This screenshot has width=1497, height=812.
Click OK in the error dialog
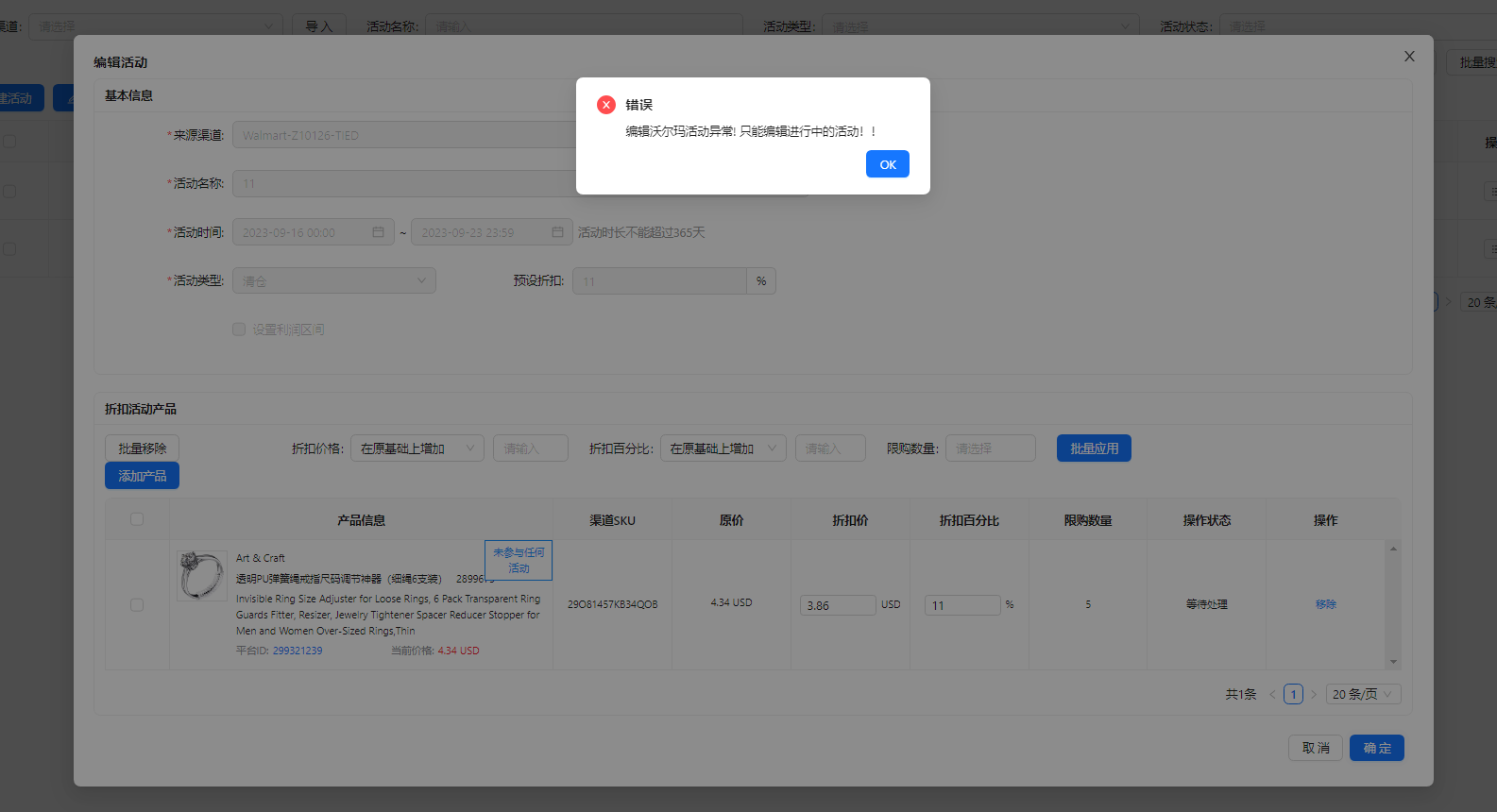[887, 164]
